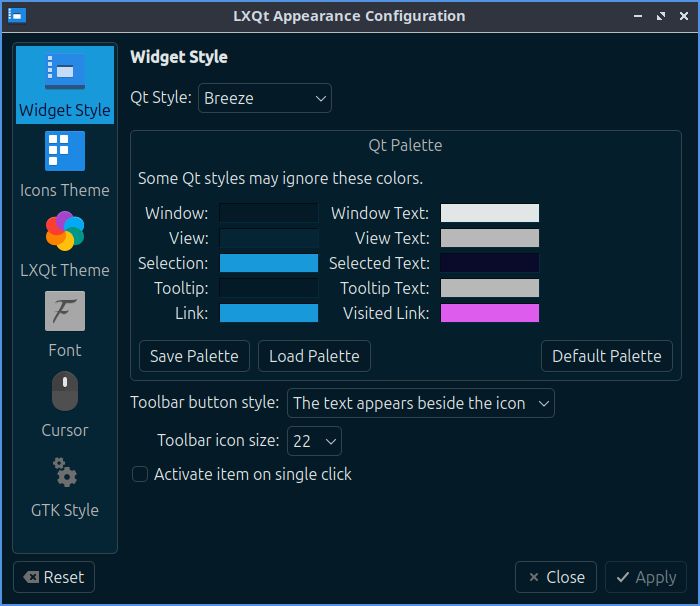
Task: Select the Widget Style sidebar icon
Action: 65,71
